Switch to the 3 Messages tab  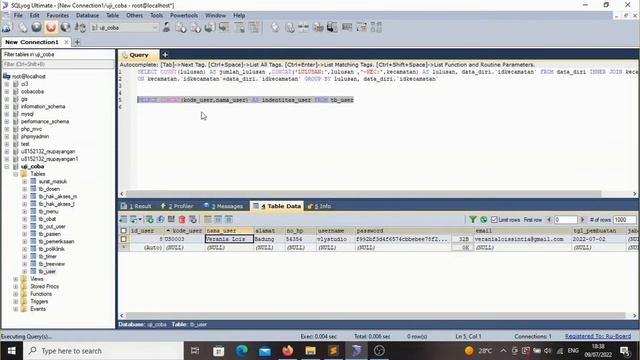pyautogui.click(x=224, y=206)
